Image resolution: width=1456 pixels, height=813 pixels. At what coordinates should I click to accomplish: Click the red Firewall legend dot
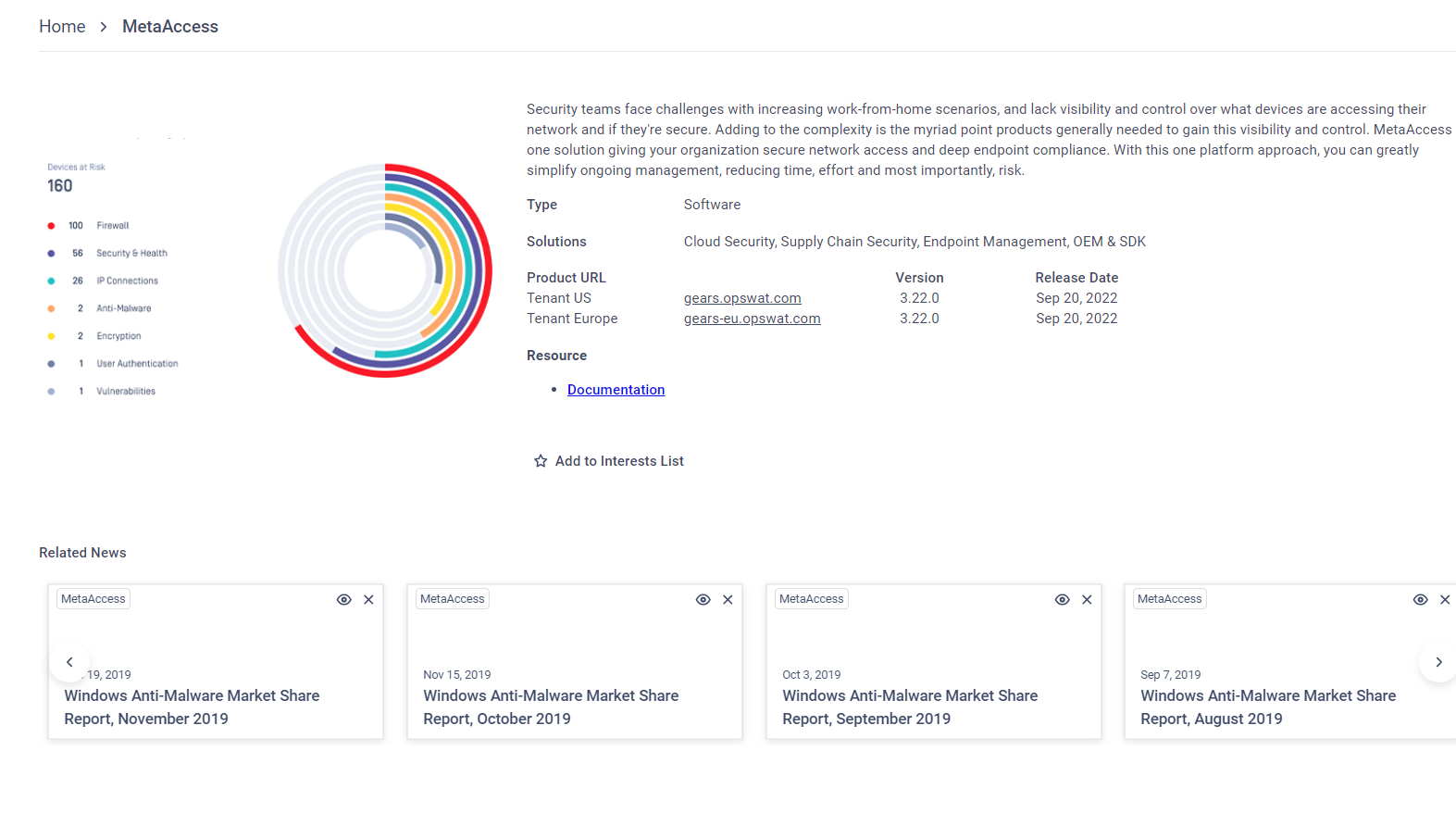51,226
